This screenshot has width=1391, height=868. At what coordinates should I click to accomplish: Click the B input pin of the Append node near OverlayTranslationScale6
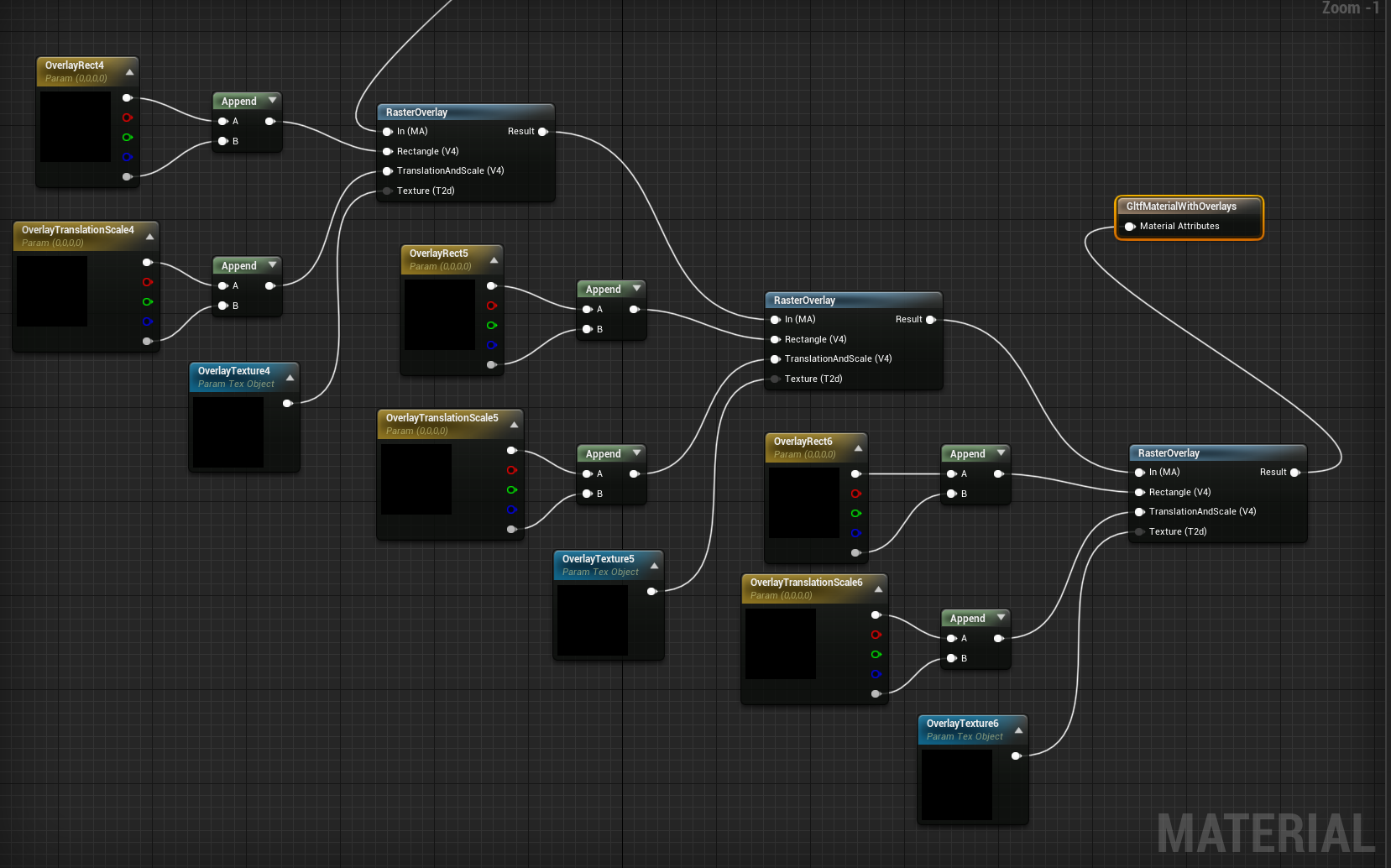coord(952,658)
